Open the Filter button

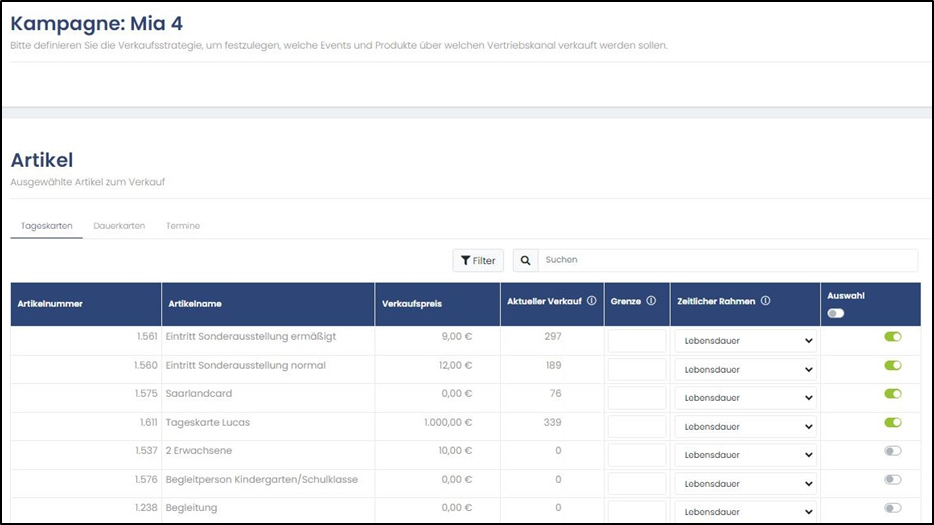pos(478,260)
